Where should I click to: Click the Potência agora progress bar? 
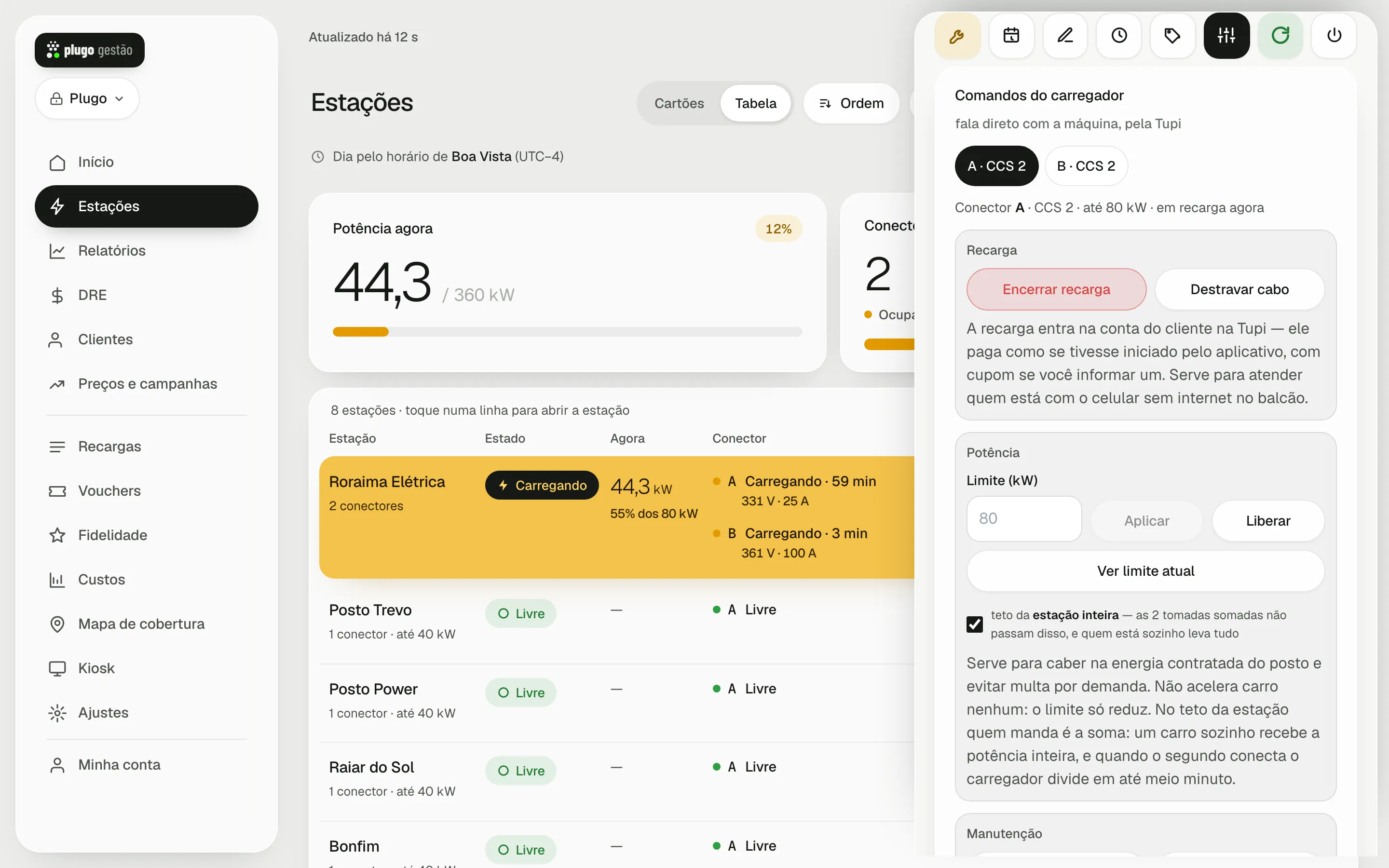pos(567,332)
